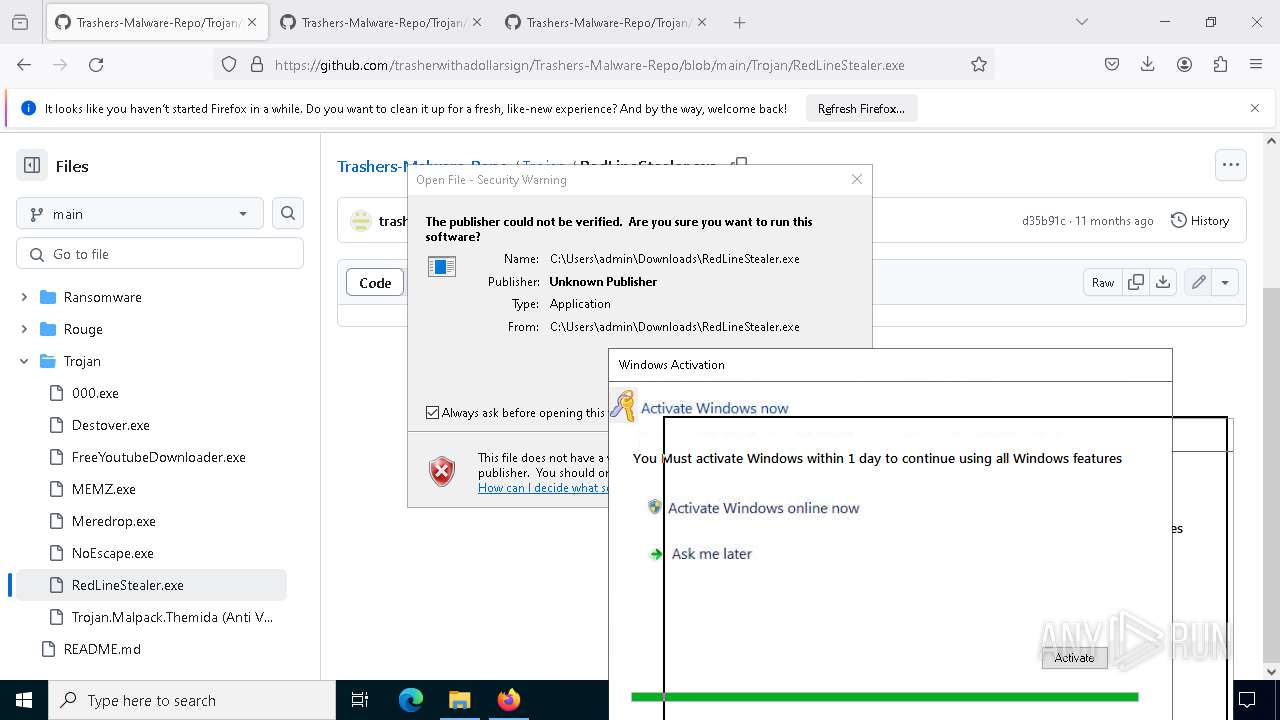Click the edit pencil icon
This screenshot has width=1280, height=720.
coord(1198,282)
